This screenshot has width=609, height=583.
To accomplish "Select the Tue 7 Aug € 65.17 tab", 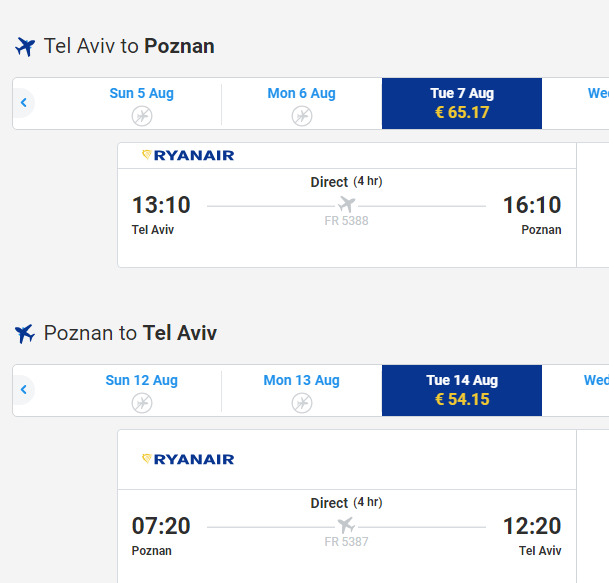I will click(x=462, y=103).
